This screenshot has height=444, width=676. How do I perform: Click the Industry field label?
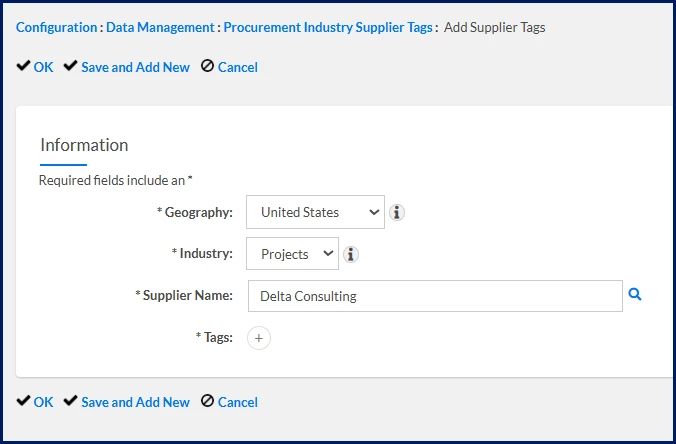[205, 254]
